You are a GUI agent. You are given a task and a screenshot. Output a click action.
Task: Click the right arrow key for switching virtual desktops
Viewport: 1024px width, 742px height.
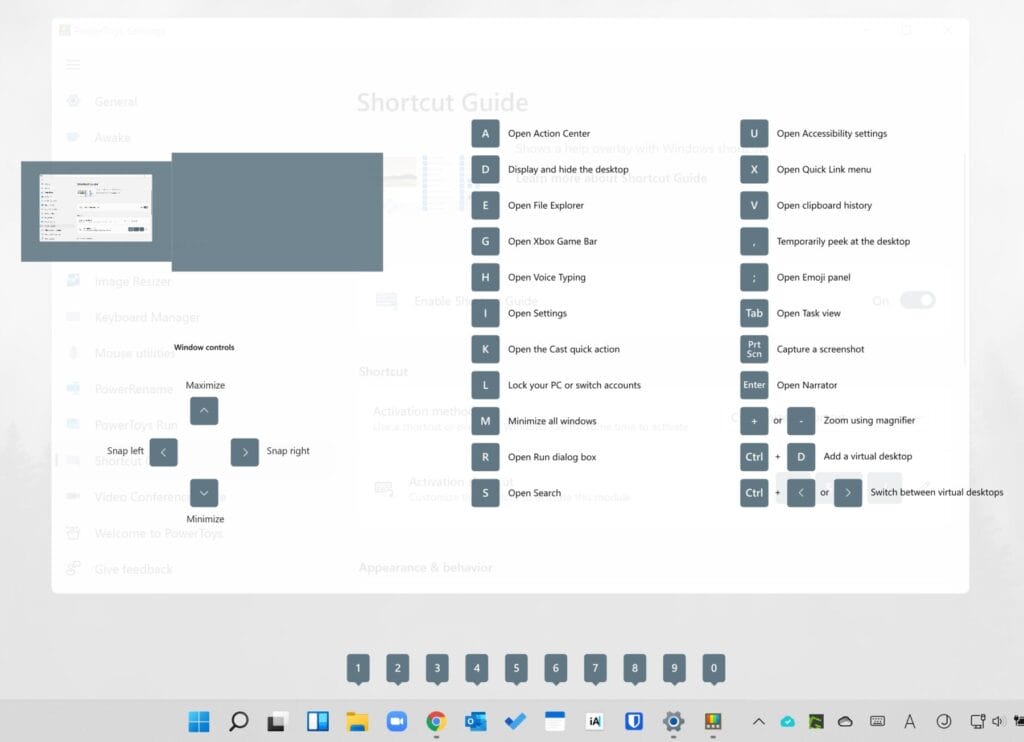(x=848, y=492)
